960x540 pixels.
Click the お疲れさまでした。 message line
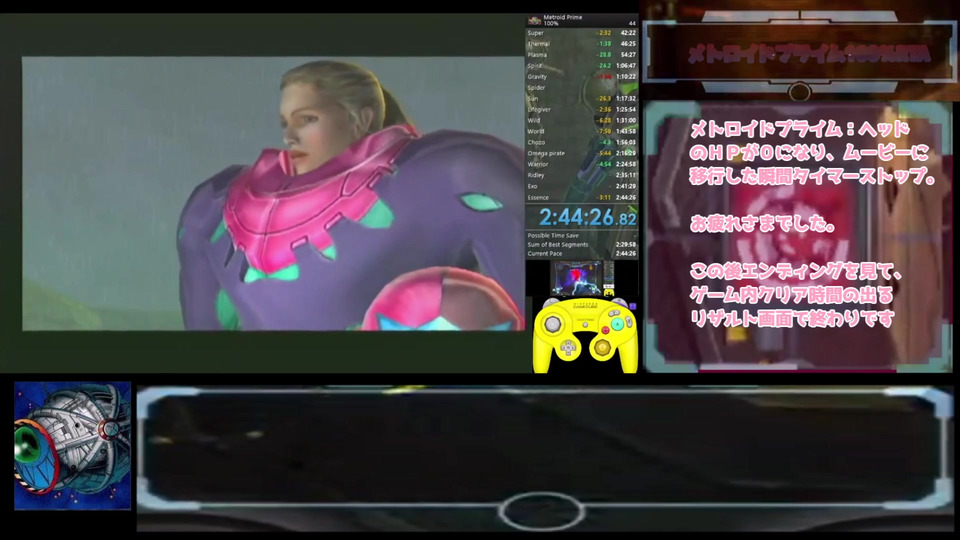click(x=763, y=224)
